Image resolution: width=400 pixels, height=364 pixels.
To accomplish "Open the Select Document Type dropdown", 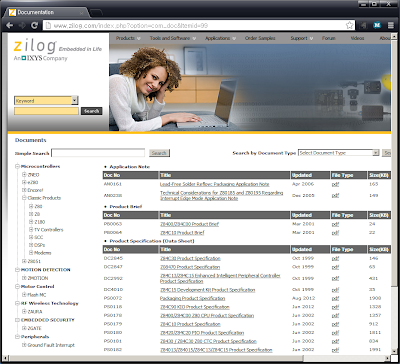I will pyautogui.click(x=339, y=153).
